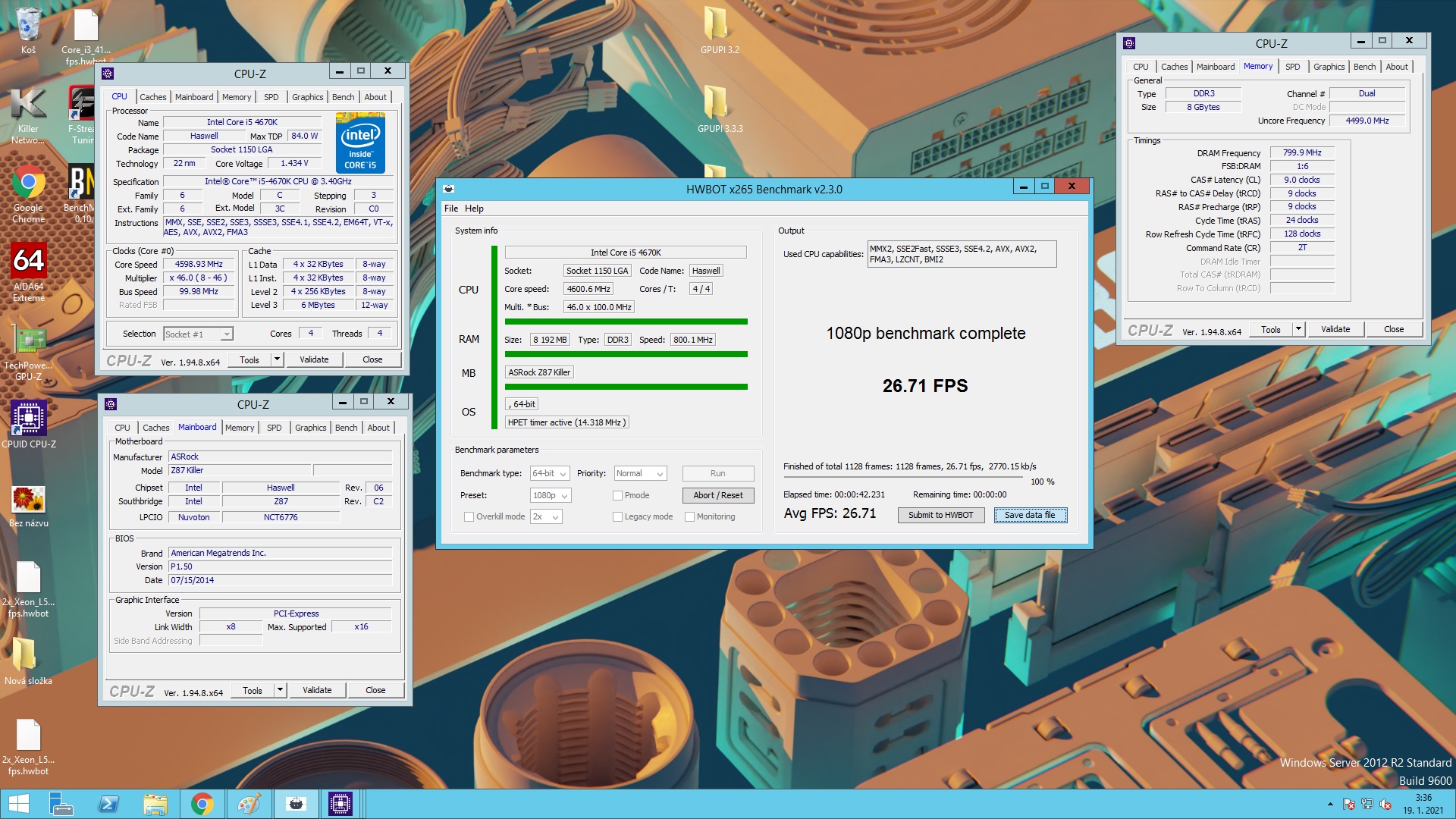
Task: Expand Tools arrow in CPU tab window
Action: [277, 359]
